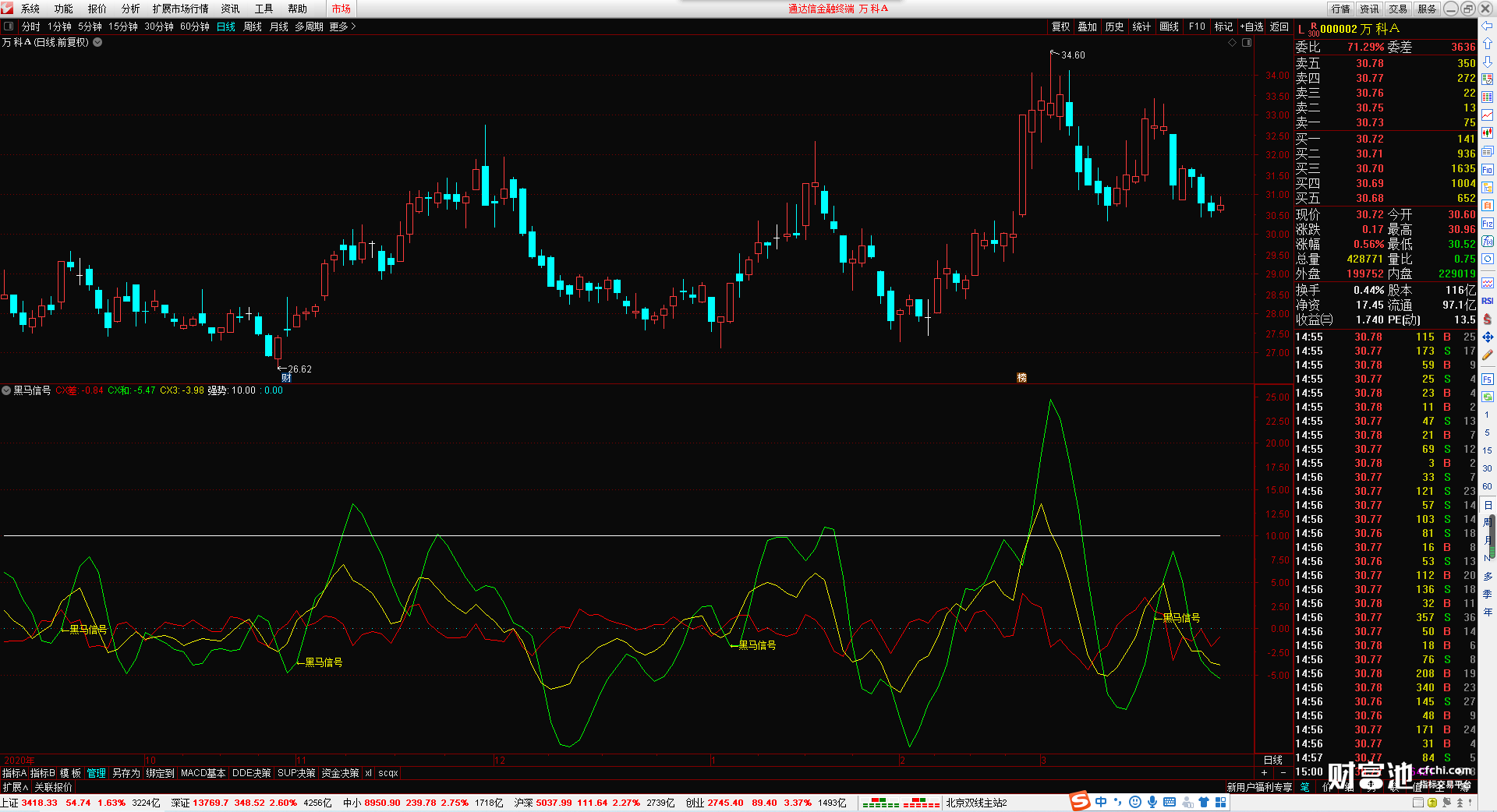The width and height of the screenshot is (1497, 812).
Task: Click the Sogou microphone voice input icon
Action: pos(1152,802)
